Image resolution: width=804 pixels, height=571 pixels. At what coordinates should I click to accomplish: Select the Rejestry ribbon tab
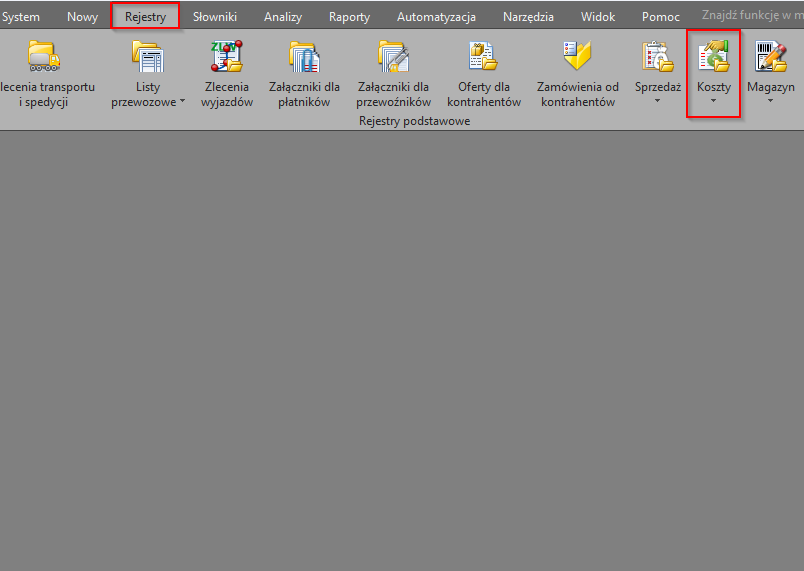point(145,17)
